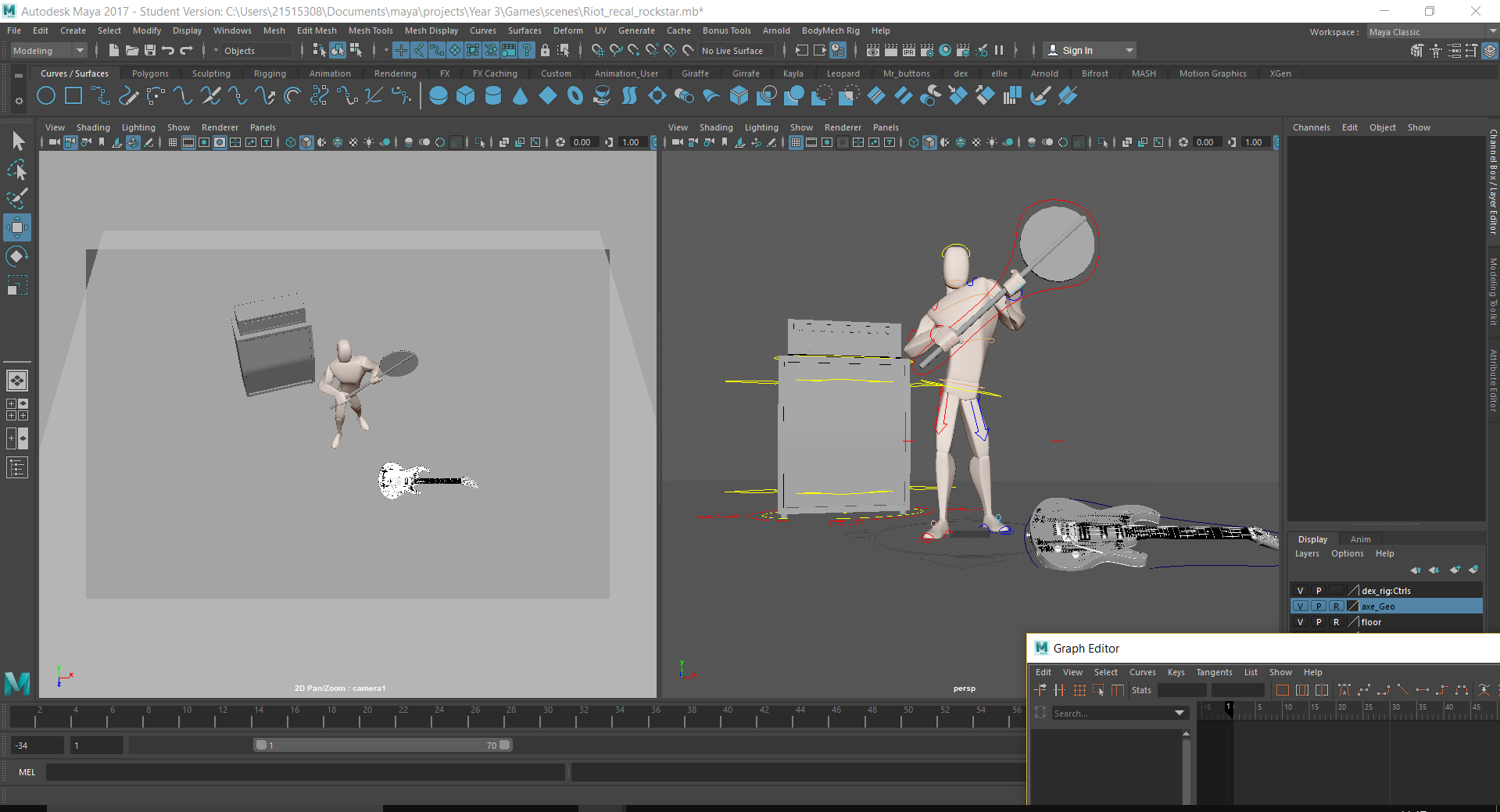The width and height of the screenshot is (1500, 812).
Task: Click the Layers menu in layer editor
Action: pos(1307,553)
